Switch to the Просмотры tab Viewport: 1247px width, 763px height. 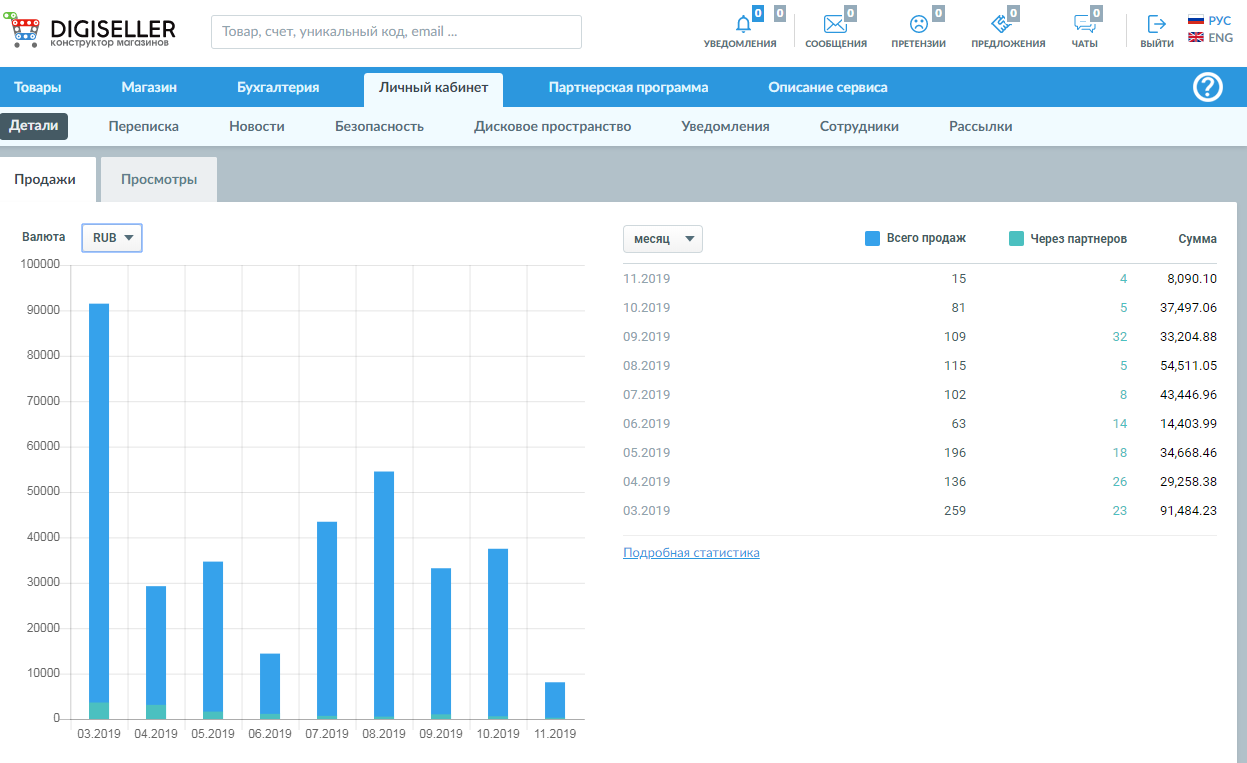click(159, 180)
